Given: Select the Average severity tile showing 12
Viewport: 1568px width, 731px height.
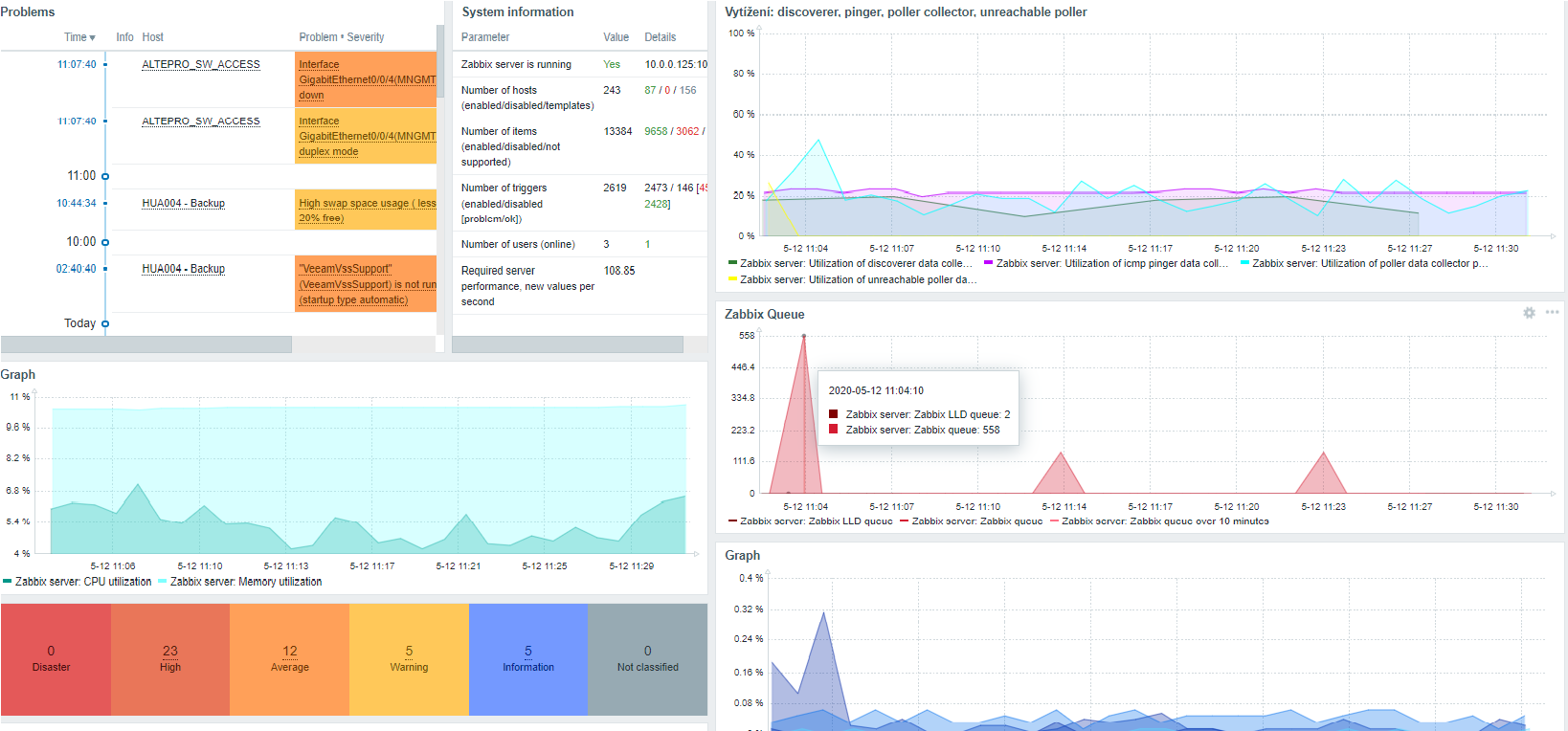Looking at the screenshot, I should click(289, 659).
